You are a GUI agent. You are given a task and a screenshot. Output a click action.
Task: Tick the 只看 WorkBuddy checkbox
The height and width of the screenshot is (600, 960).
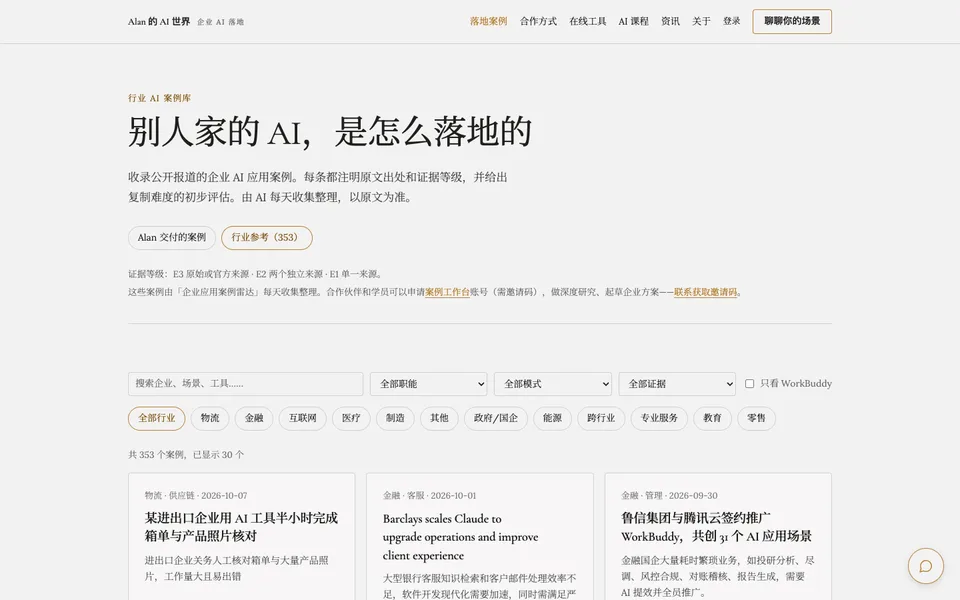tap(749, 383)
